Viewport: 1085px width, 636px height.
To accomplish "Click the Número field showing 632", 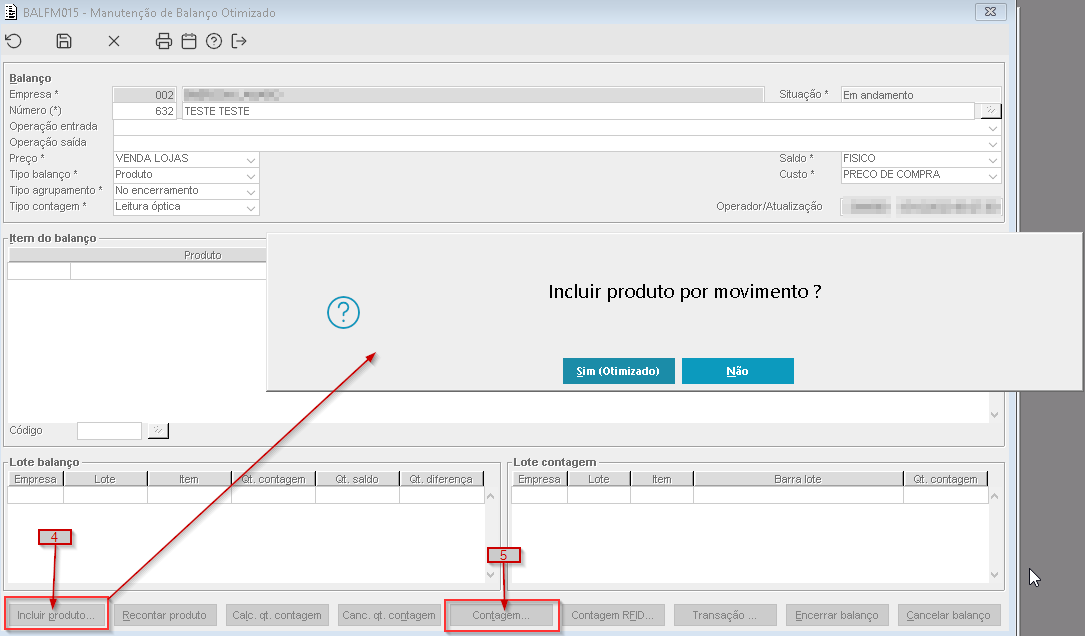I will (145, 111).
